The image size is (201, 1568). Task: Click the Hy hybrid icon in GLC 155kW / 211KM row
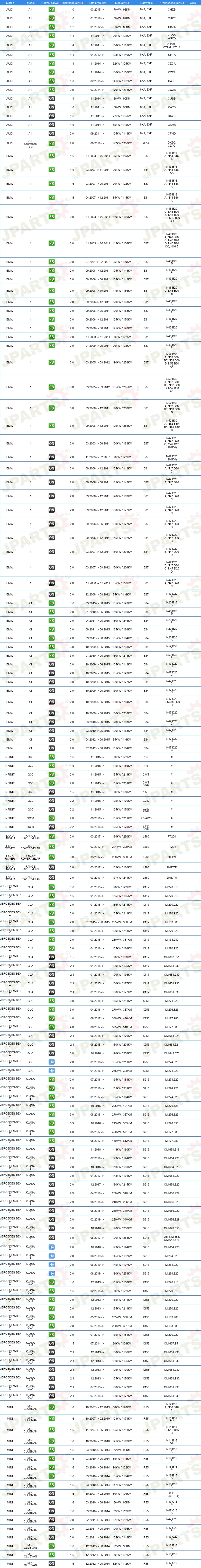coord(52,1062)
